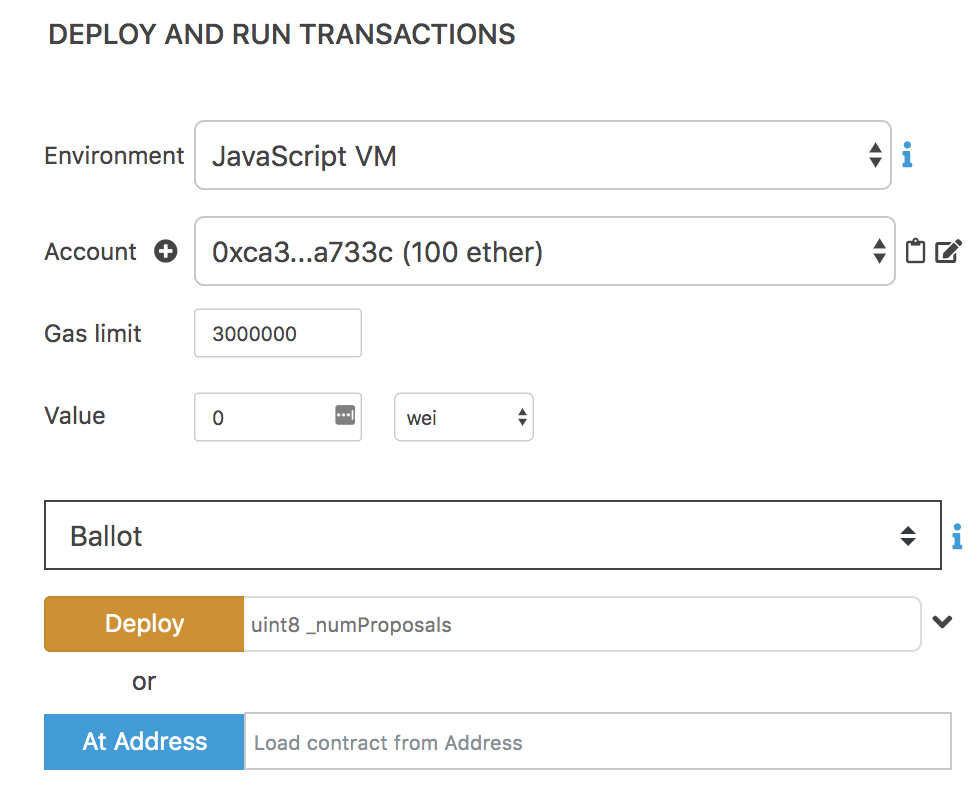Copy account address to clipboard
Viewport: 976px width, 796px height.
[915, 251]
